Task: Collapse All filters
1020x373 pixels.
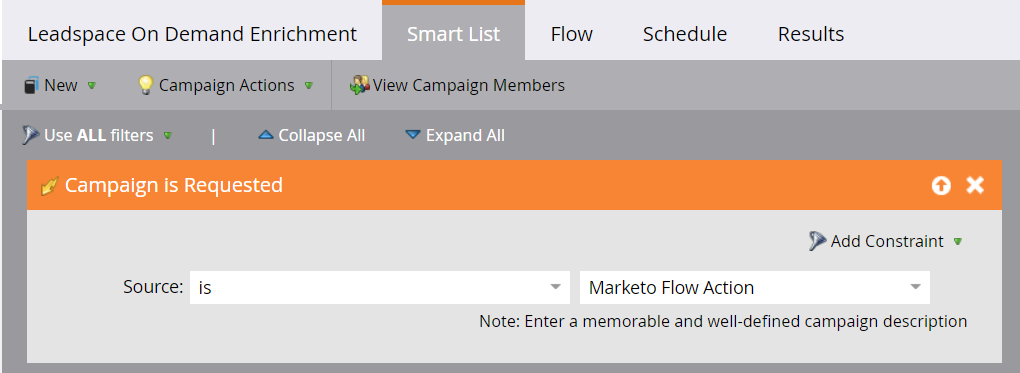Action: tap(312, 135)
